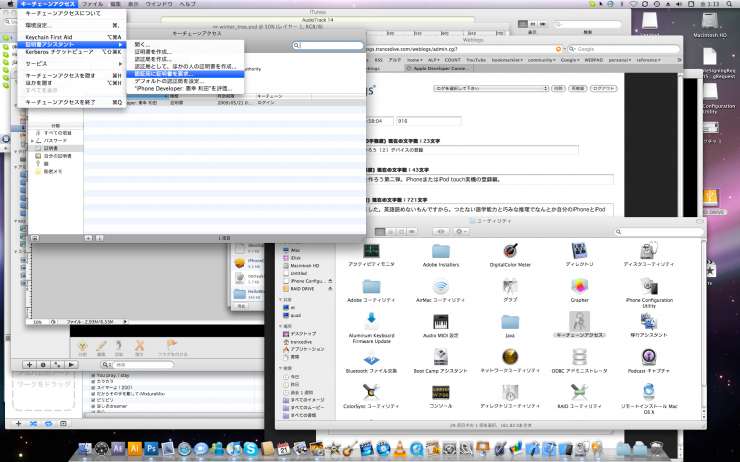740x462 pixels.
Task: Open the RAID ユーティリティ icon
Action: coord(579,392)
